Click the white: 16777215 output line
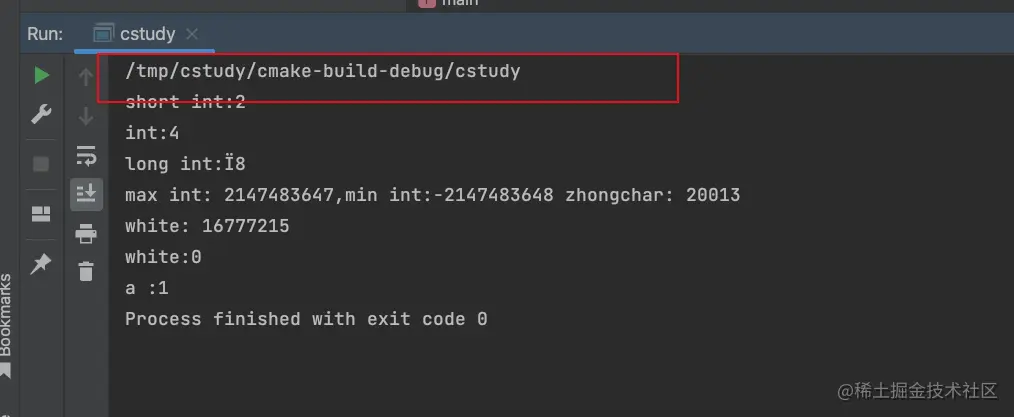This screenshot has width=1014, height=417. 207,226
